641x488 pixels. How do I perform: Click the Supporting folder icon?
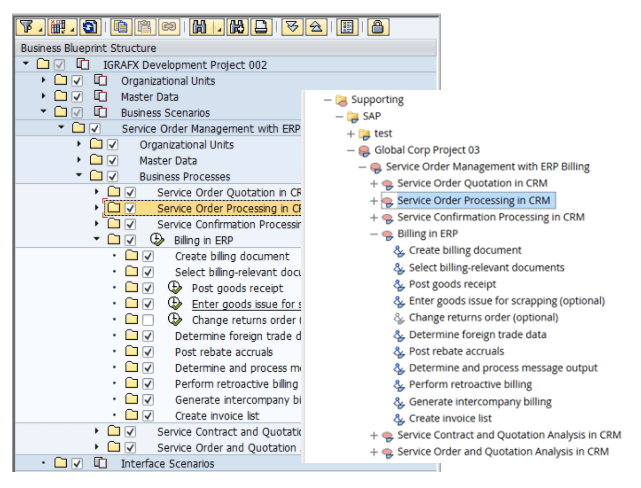pyautogui.click(x=341, y=100)
